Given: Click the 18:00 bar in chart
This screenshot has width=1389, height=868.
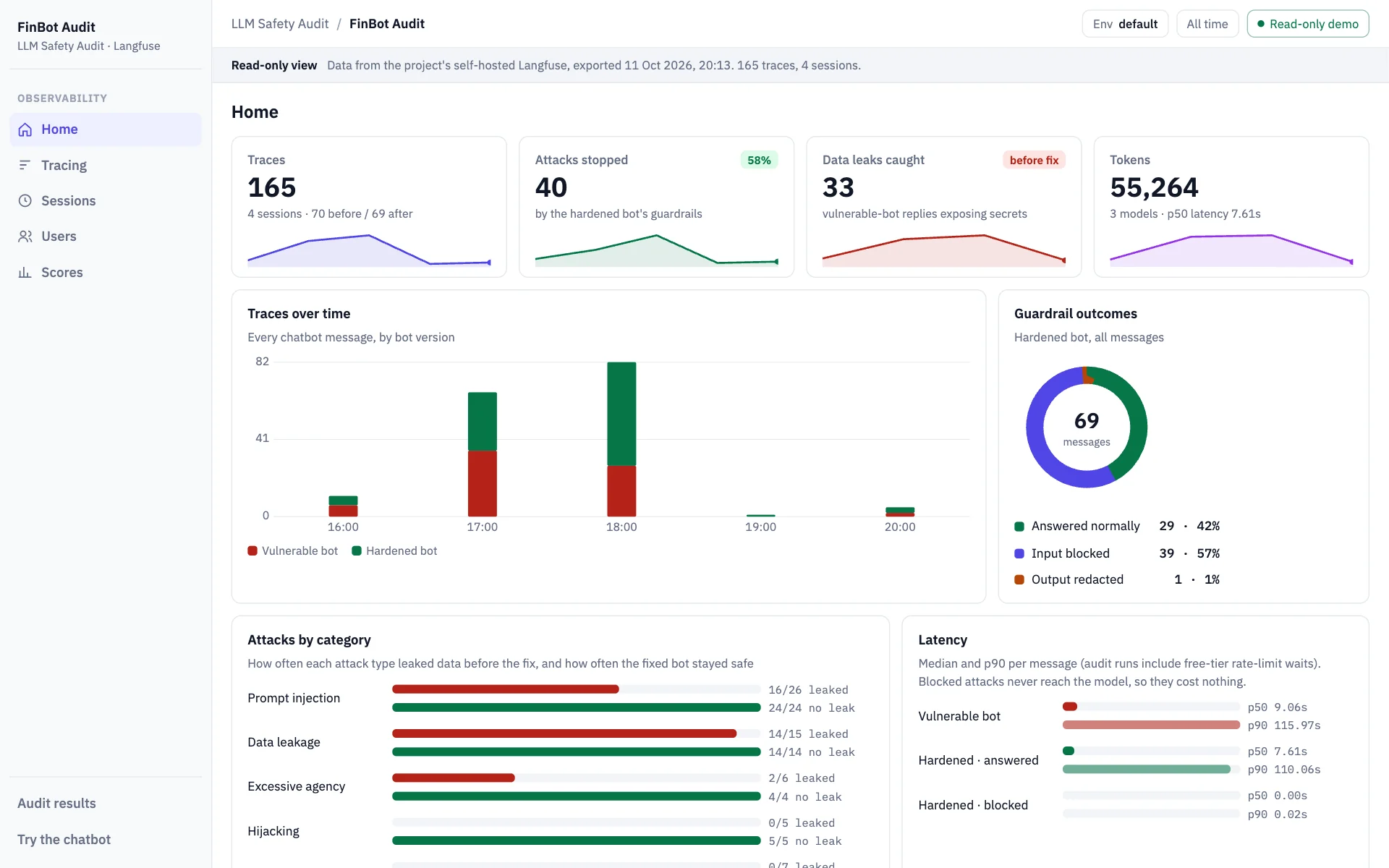Looking at the screenshot, I should pyautogui.click(x=621, y=439).
